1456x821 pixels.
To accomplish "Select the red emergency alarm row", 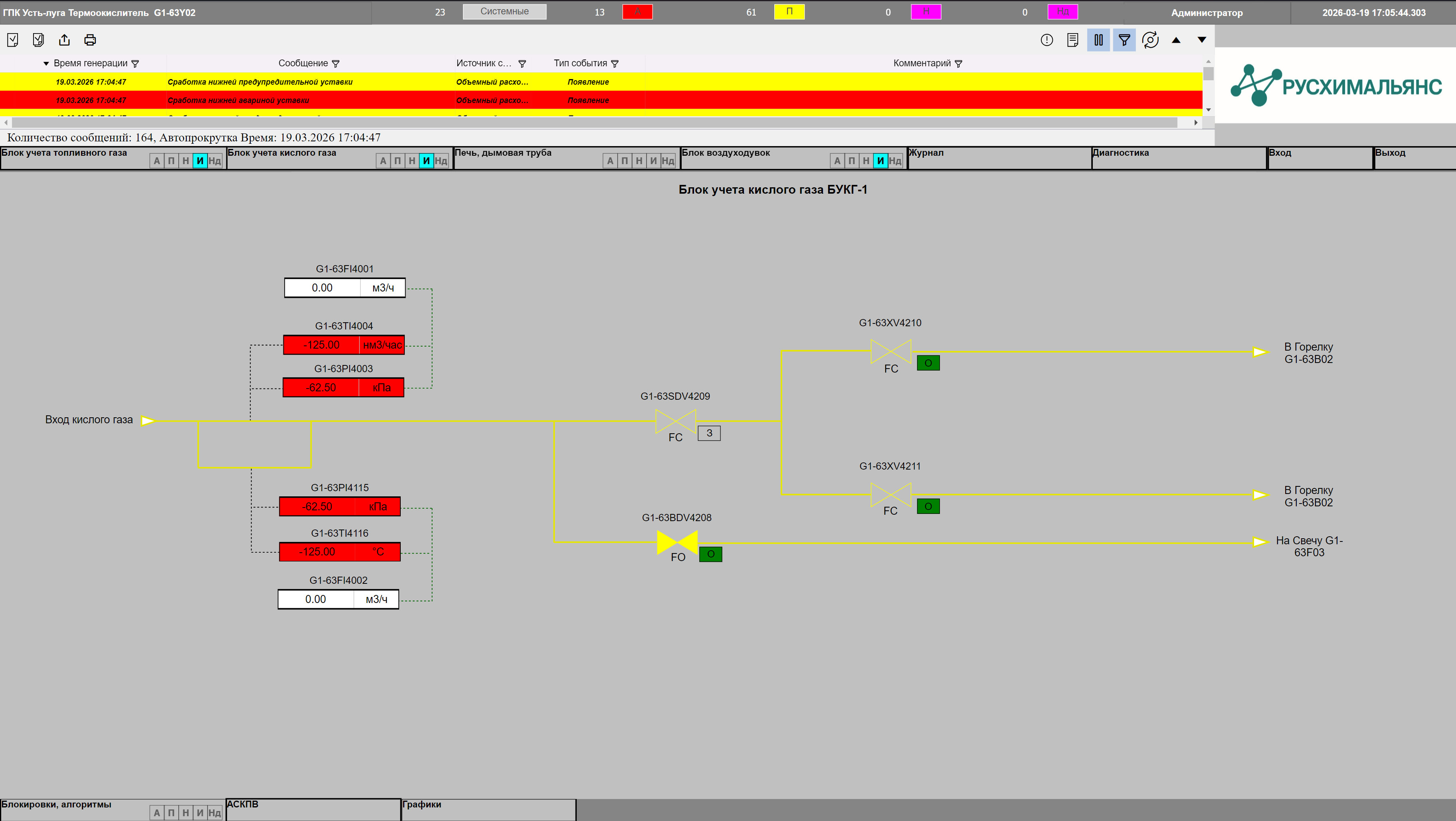I will (x=601, y=100).
